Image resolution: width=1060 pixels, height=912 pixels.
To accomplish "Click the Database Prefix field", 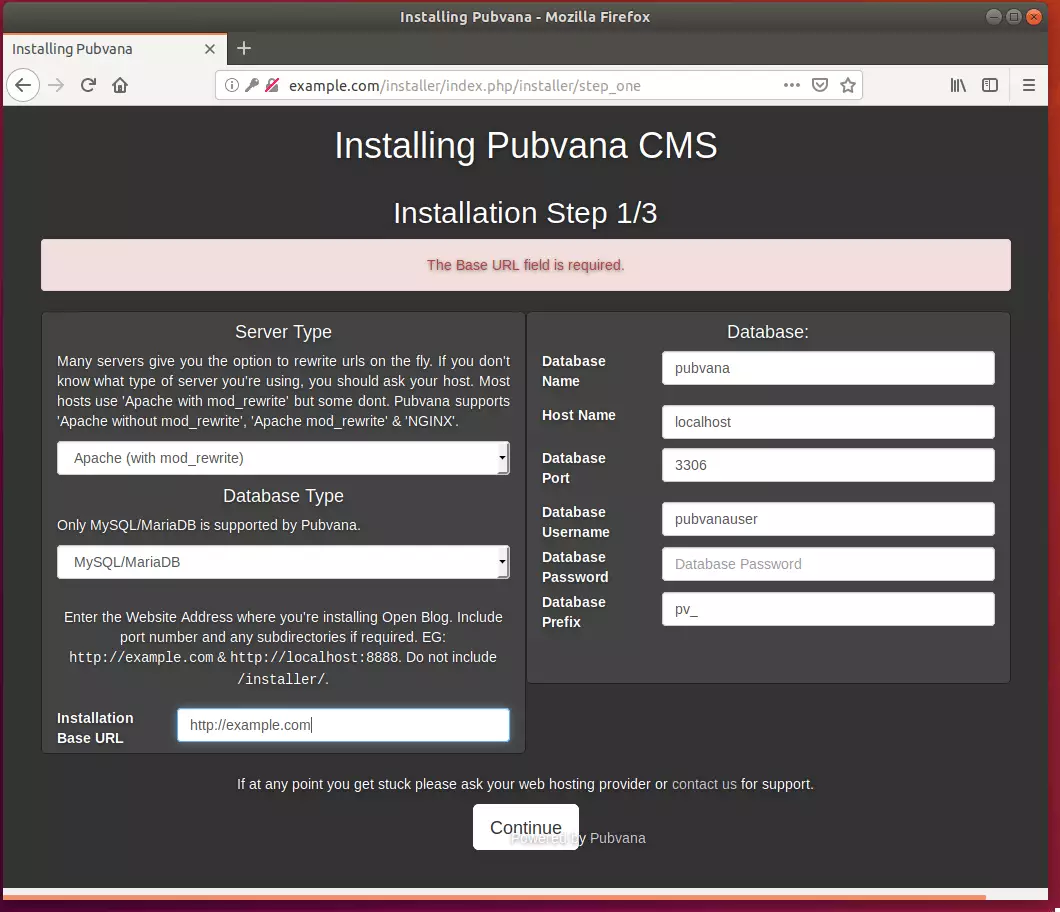I will [828, 609].
